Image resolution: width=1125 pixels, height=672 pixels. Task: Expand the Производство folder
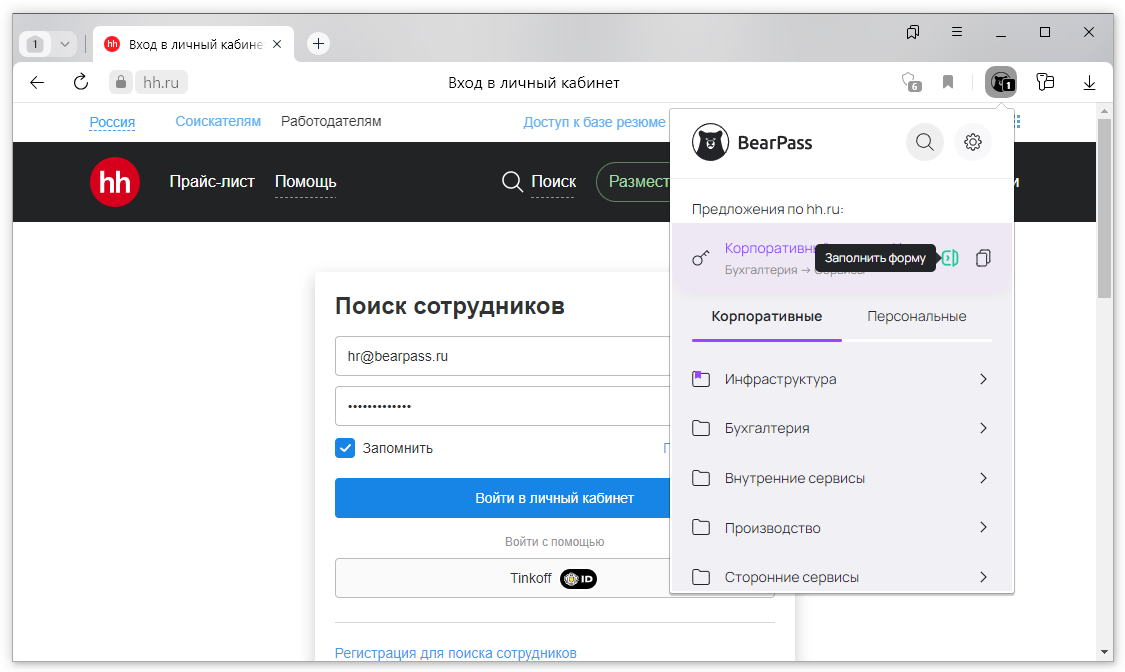coord(983,527)
